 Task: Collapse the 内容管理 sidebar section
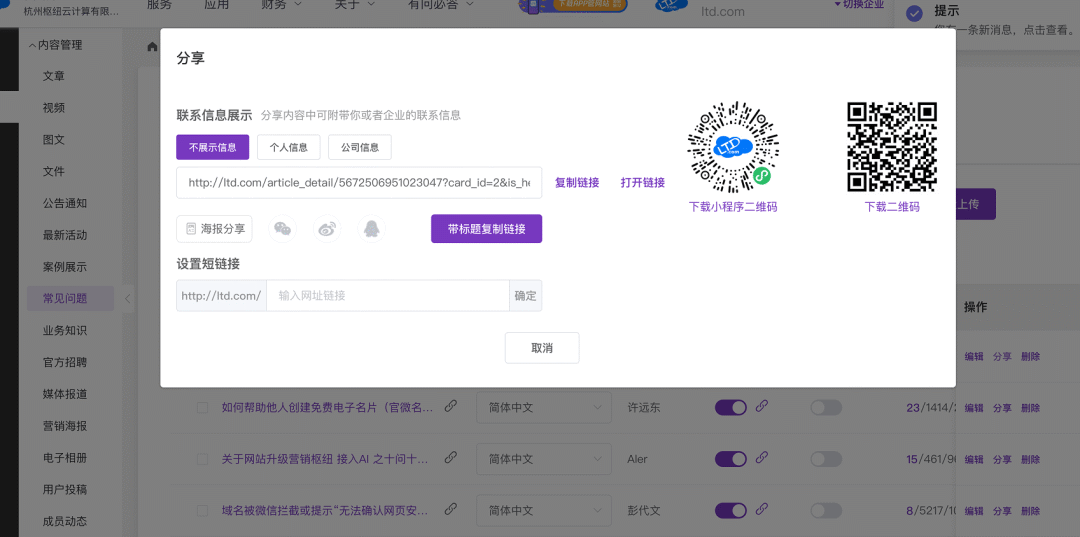pos(55,45)
